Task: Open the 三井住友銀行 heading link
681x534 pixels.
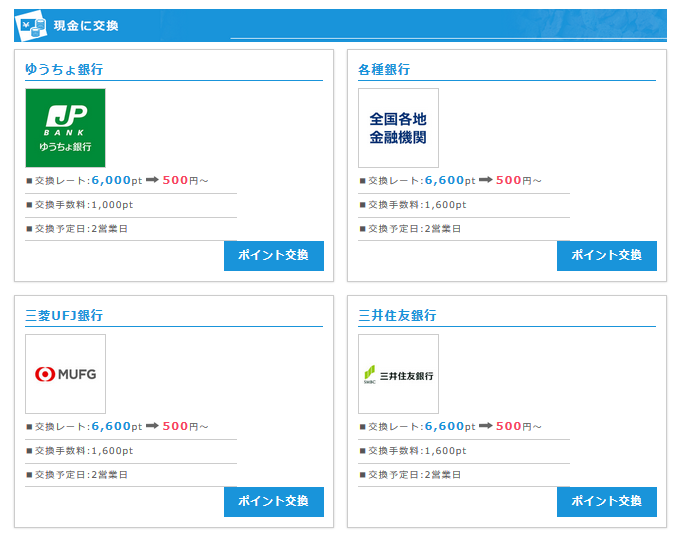Action: point(397,315)
